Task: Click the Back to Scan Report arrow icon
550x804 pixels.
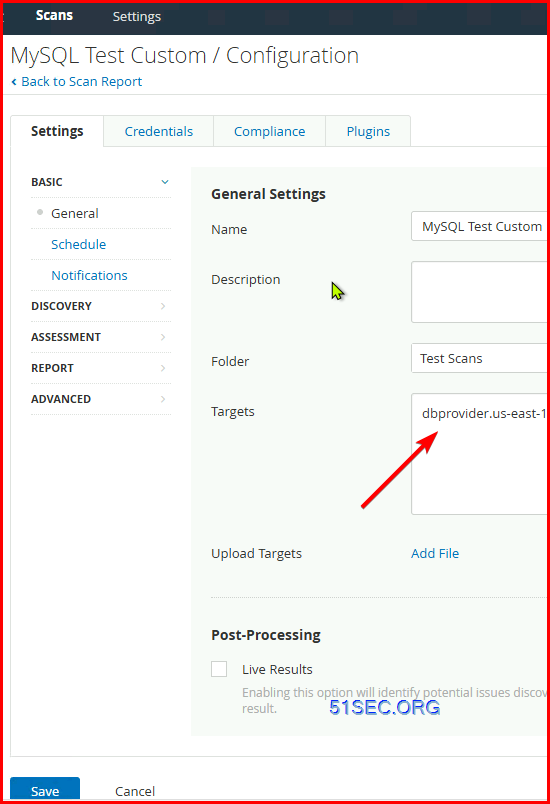Action: [x=14, y=82]
